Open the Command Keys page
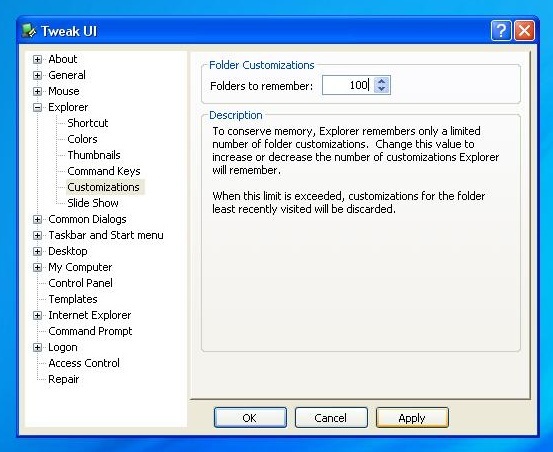Screen dimensions: 553x452 coord(104,171)
